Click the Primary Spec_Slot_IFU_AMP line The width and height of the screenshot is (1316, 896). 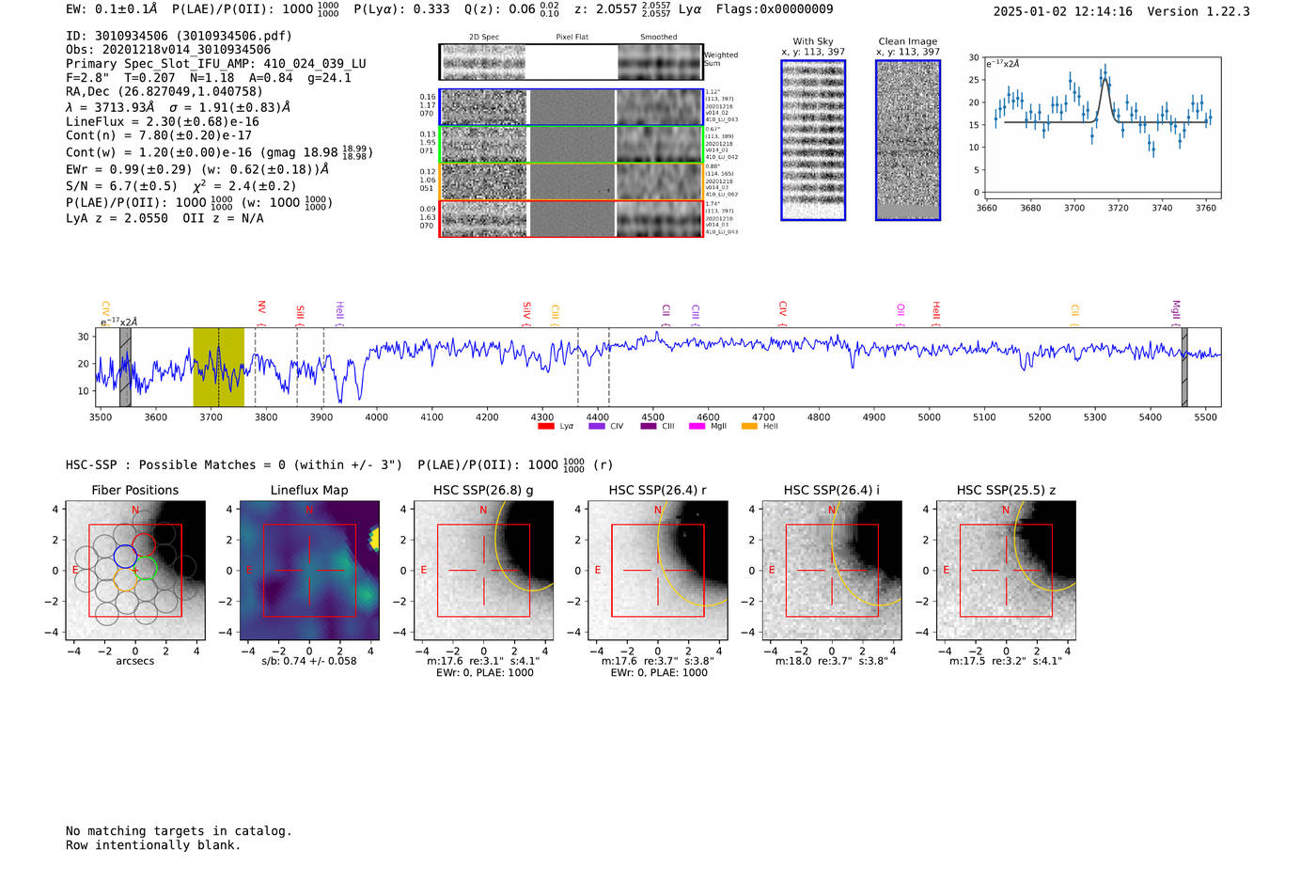click(216, 64)
